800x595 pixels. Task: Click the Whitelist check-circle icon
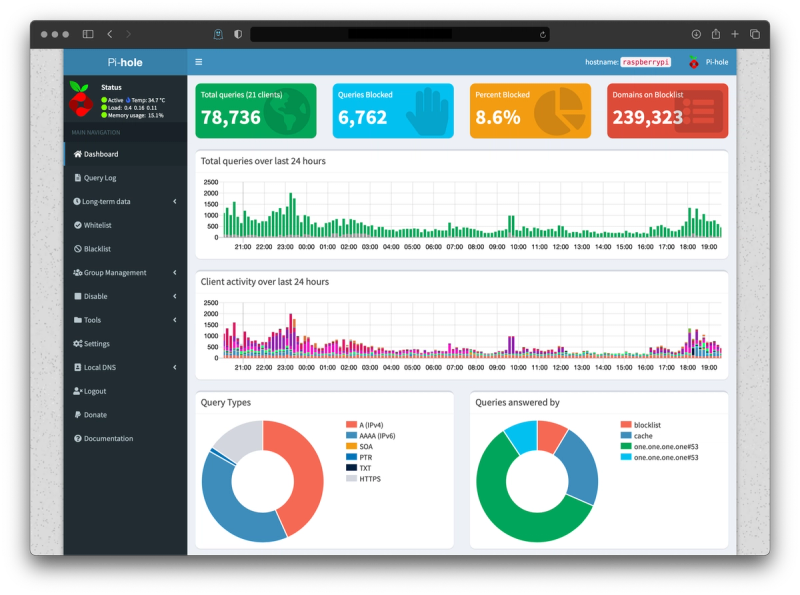point(78,225)
